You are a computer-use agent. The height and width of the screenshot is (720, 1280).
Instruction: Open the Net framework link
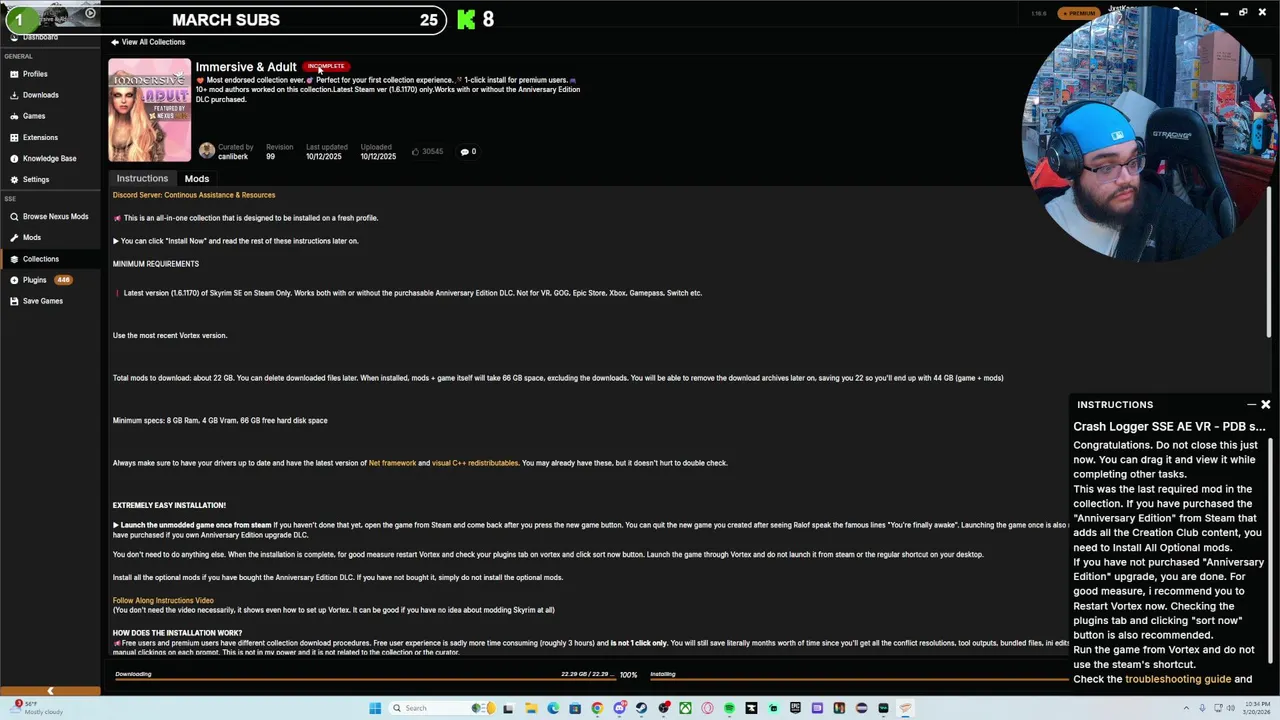[392, 463]
